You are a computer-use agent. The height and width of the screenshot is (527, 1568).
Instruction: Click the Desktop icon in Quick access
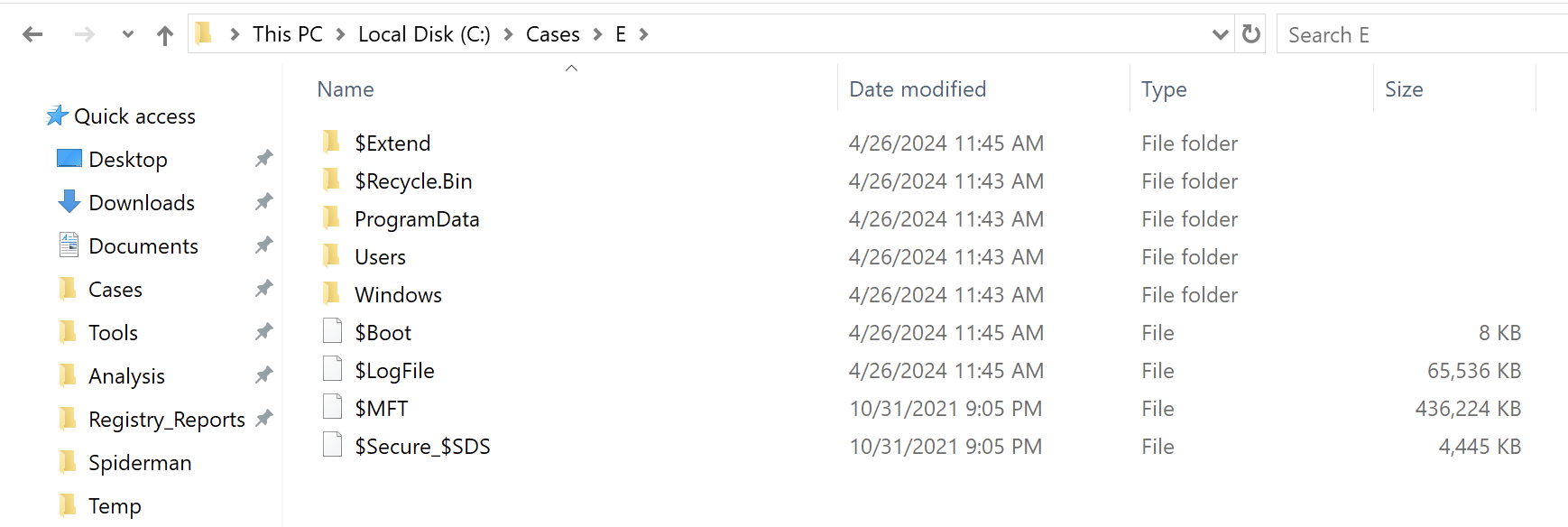pyautogui.click(x=69, y=159)
